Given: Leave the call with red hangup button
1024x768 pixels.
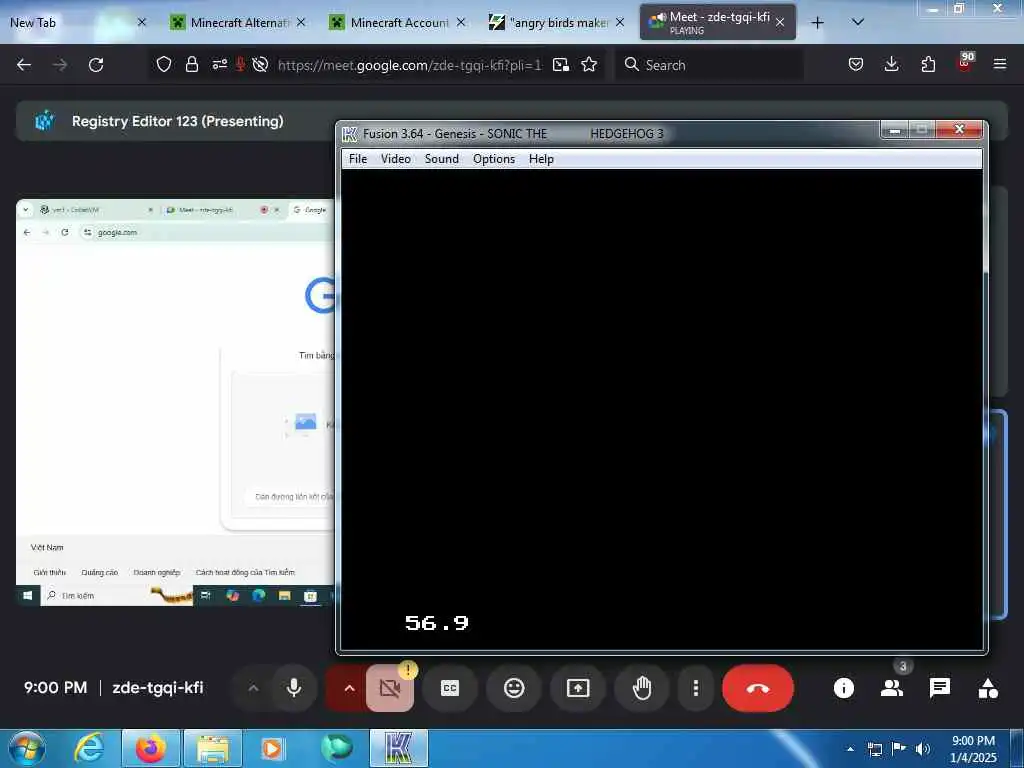Looking at the screenshot, I should [758, 688].
